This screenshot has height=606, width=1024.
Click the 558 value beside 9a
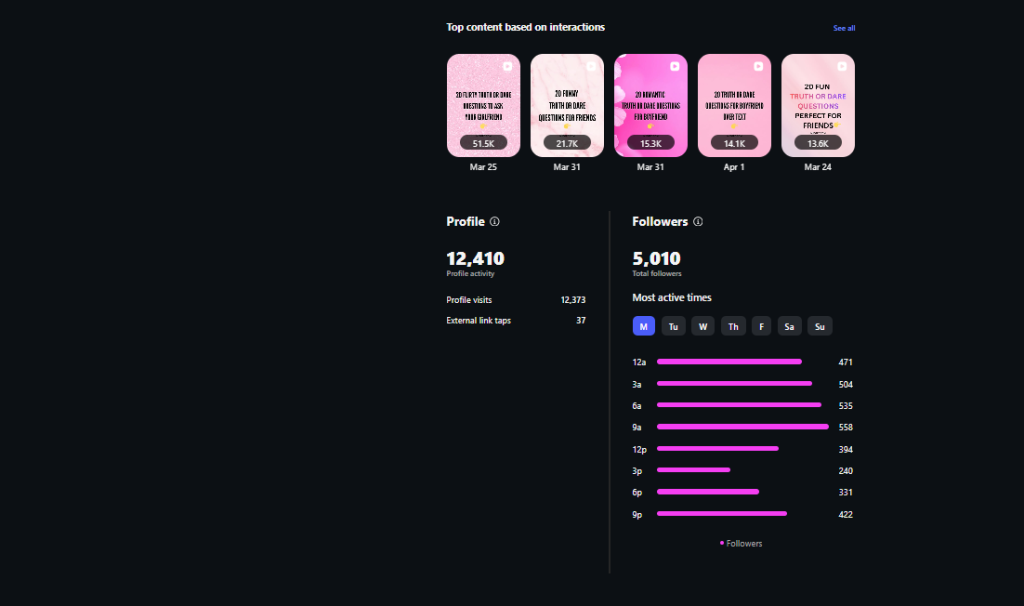(845, 427)
